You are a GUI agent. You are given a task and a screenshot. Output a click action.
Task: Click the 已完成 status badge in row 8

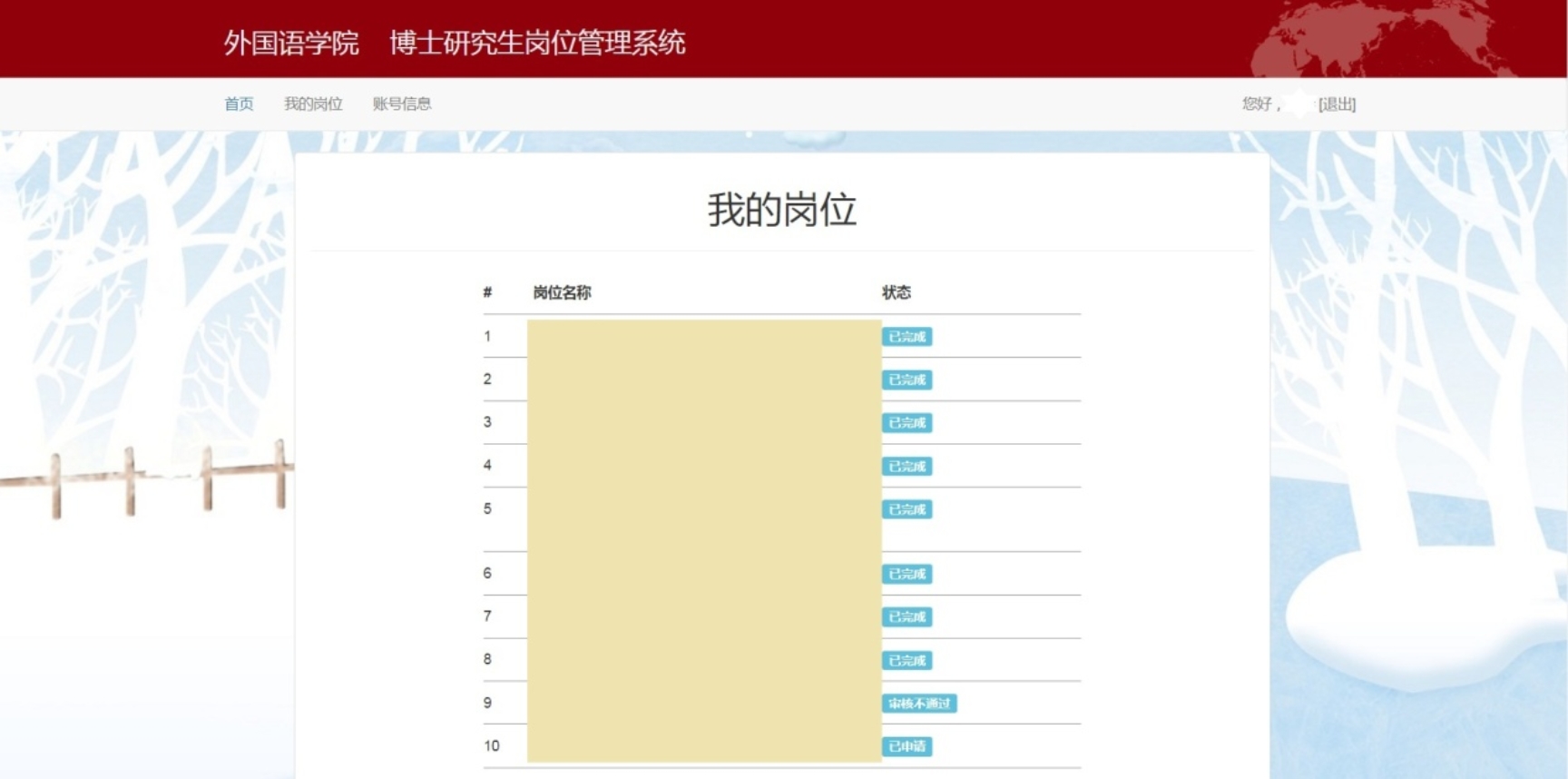(x=906, y=660)
